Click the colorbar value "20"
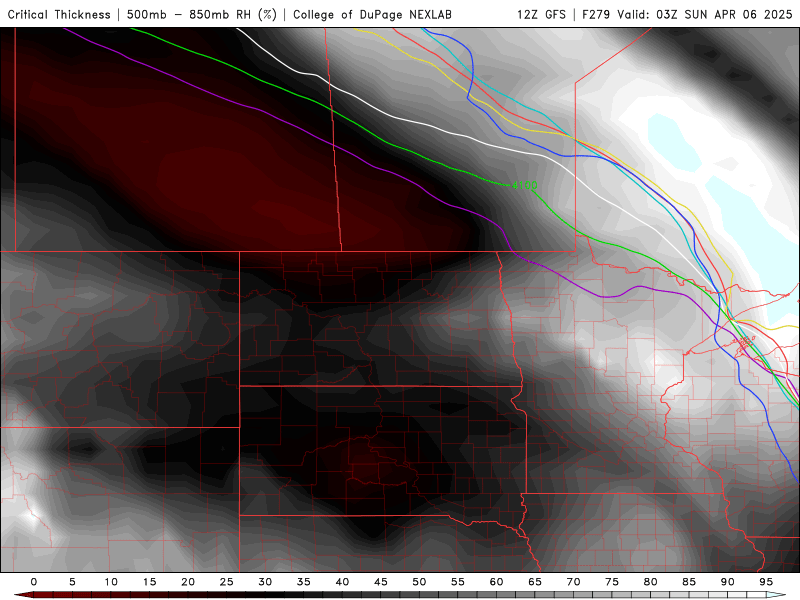 coord(188,582)
